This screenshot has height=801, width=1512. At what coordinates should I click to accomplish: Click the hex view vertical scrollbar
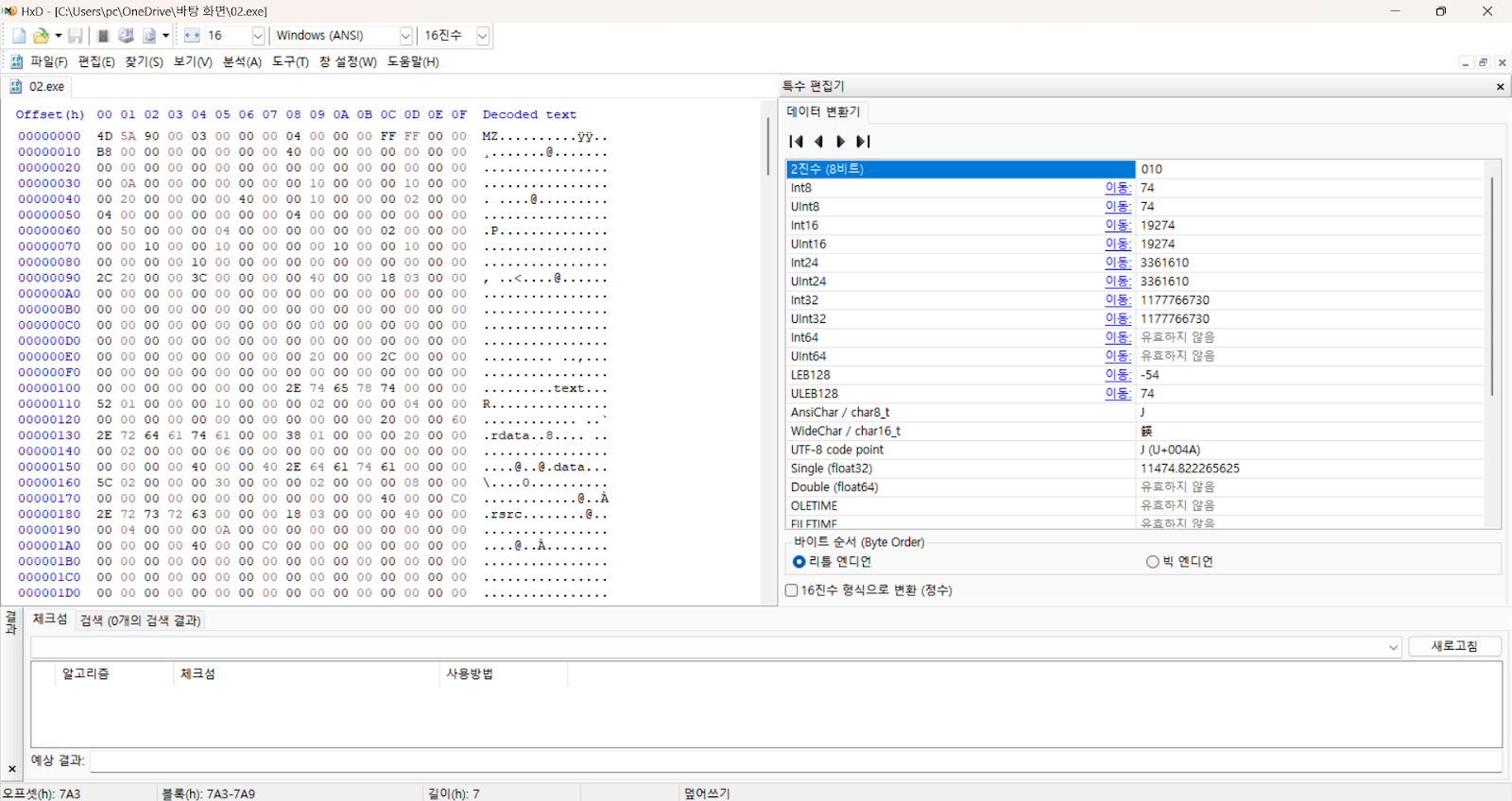(768, 146)
